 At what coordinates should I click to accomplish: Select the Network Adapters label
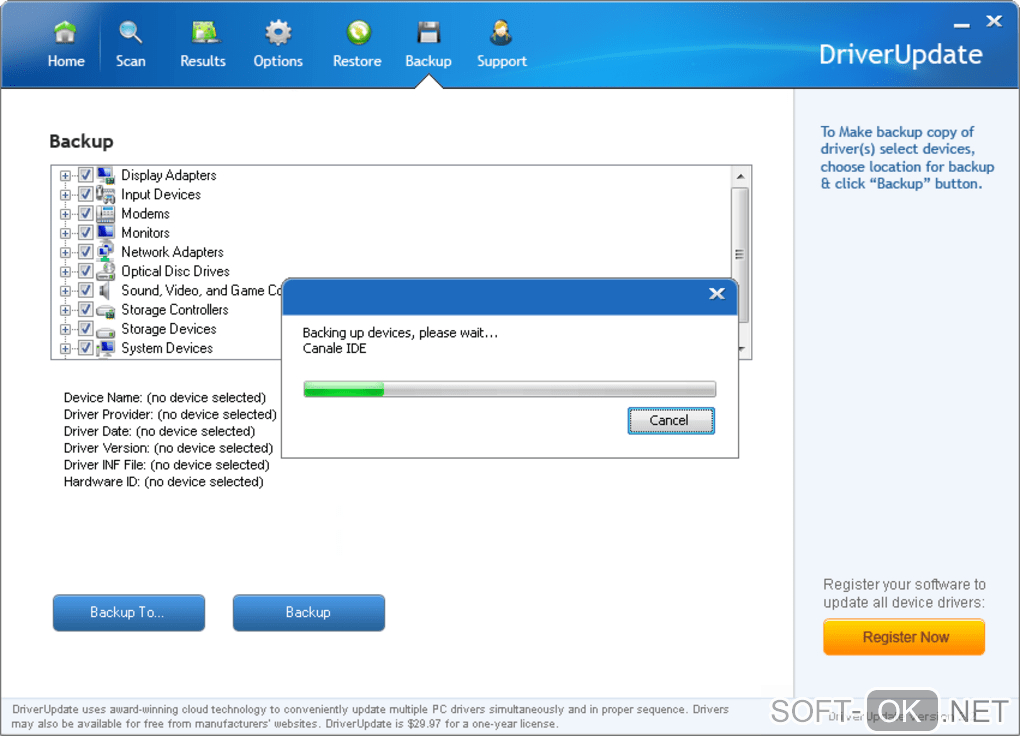[172, 252]
